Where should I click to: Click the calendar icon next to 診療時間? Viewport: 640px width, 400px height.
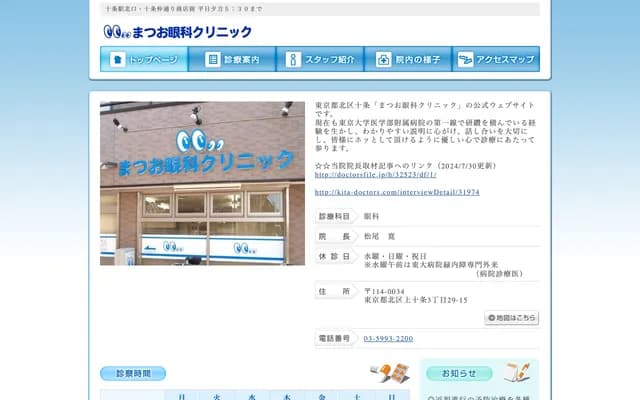click(x=390, y=373)
